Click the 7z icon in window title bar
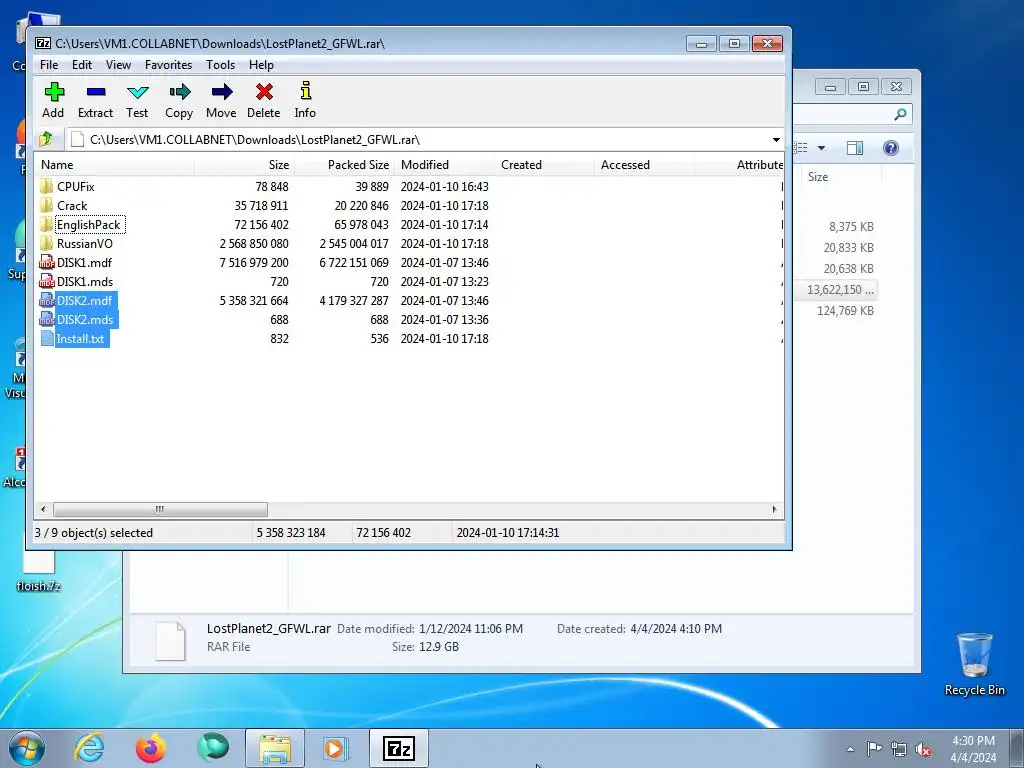1024x768 pixels. tap(43, 43)
